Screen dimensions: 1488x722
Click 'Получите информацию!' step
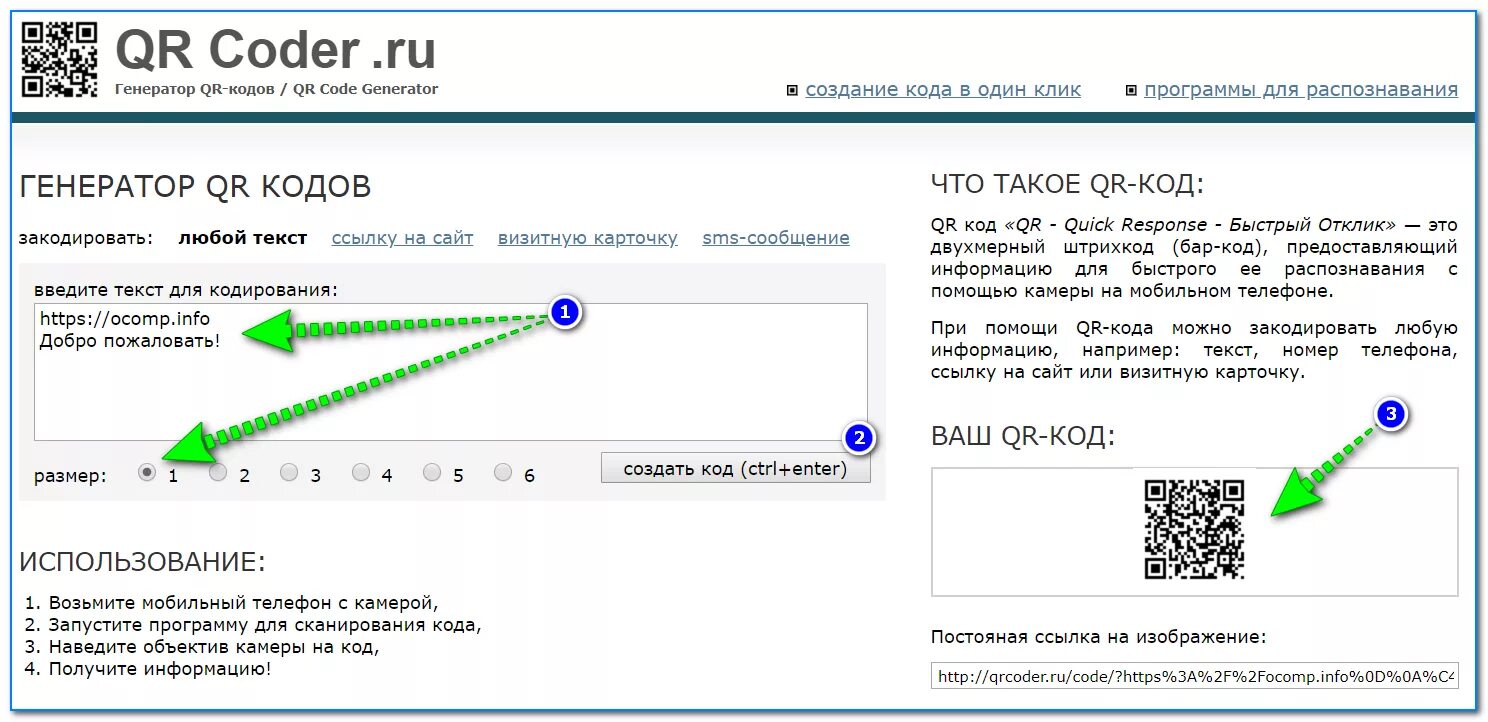(160, 669)
